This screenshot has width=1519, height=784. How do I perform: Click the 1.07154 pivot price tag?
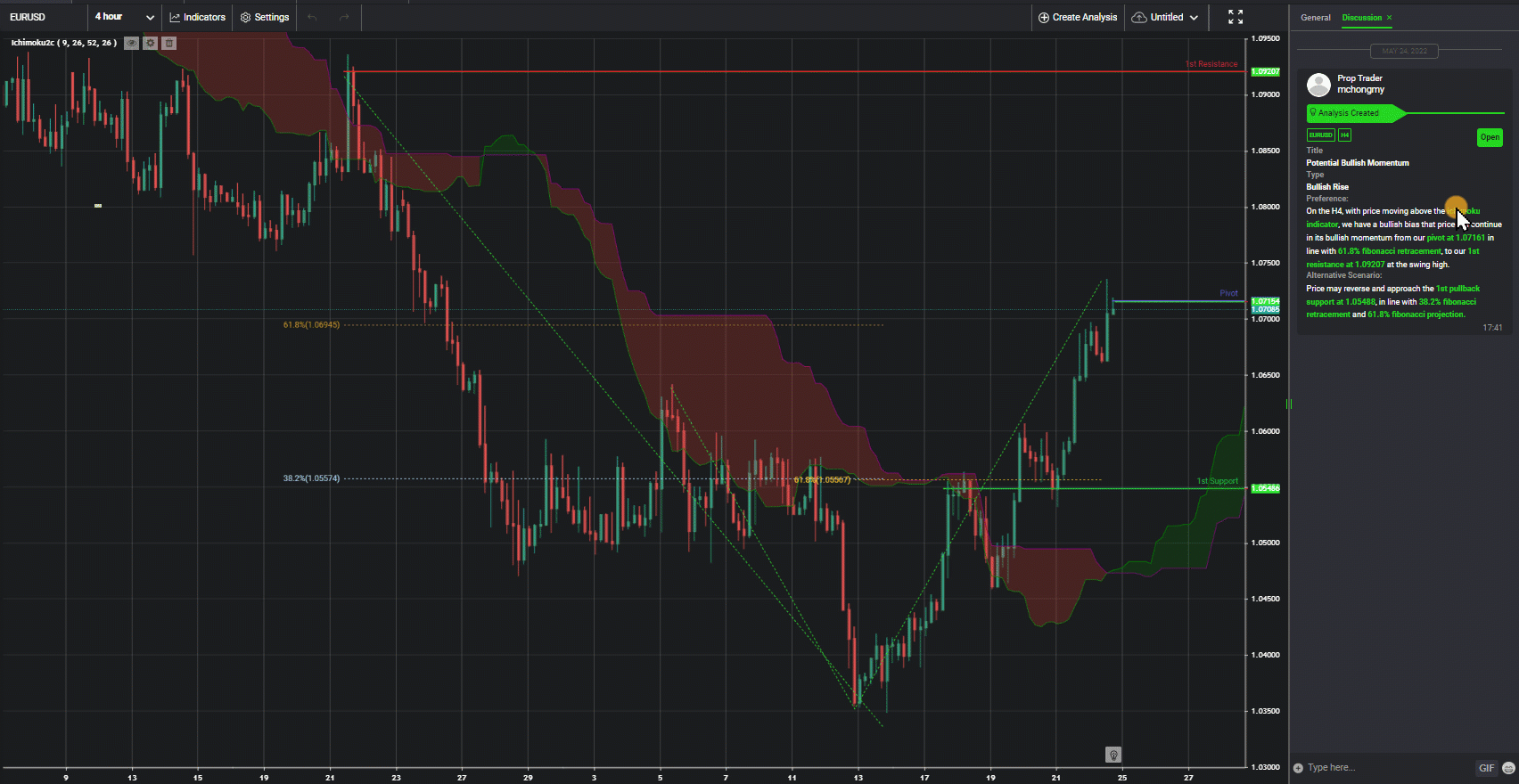[1265, 301]
